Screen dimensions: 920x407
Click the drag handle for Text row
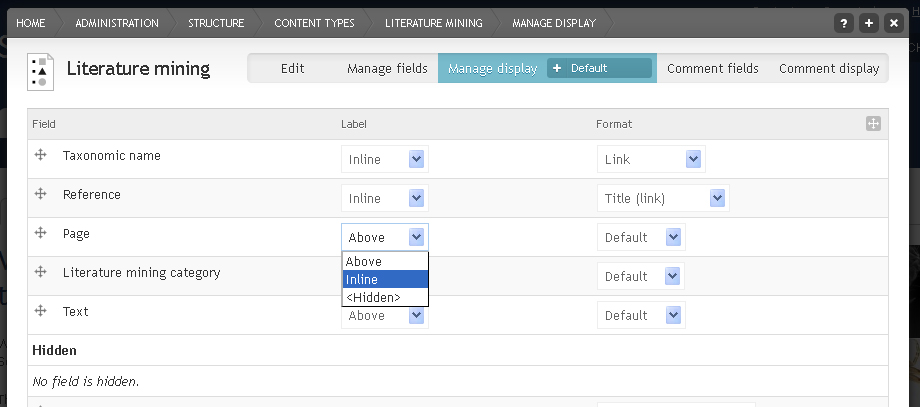click(x=40, y=311)
